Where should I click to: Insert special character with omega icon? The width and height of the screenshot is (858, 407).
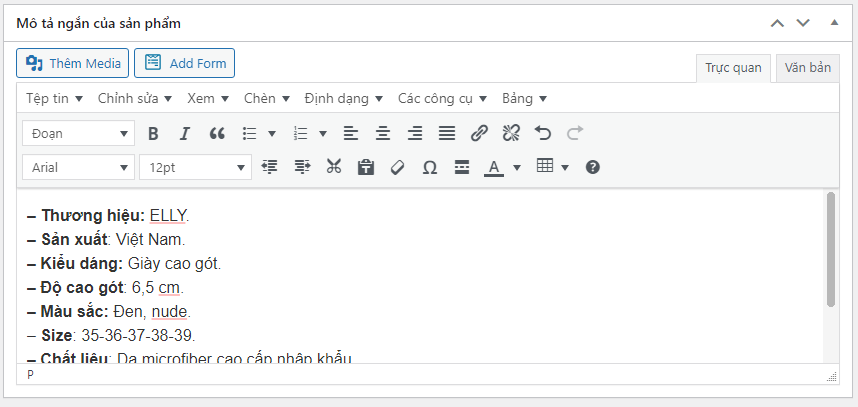429,167
